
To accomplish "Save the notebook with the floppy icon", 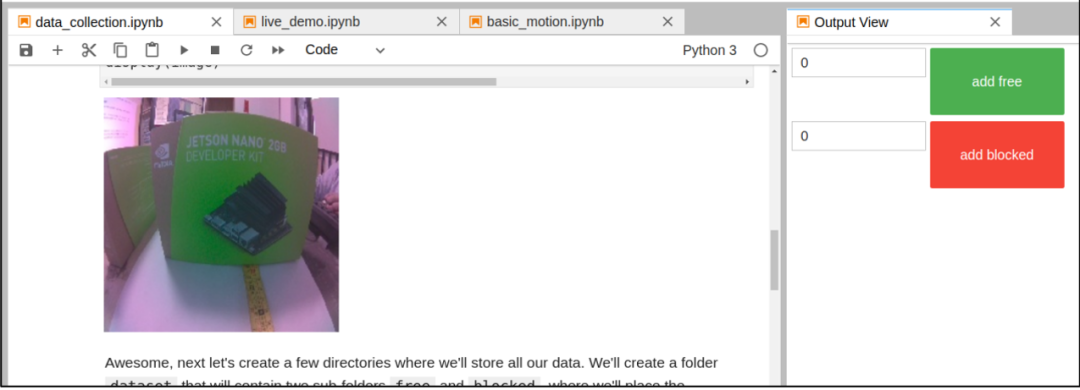I will 26,50.
